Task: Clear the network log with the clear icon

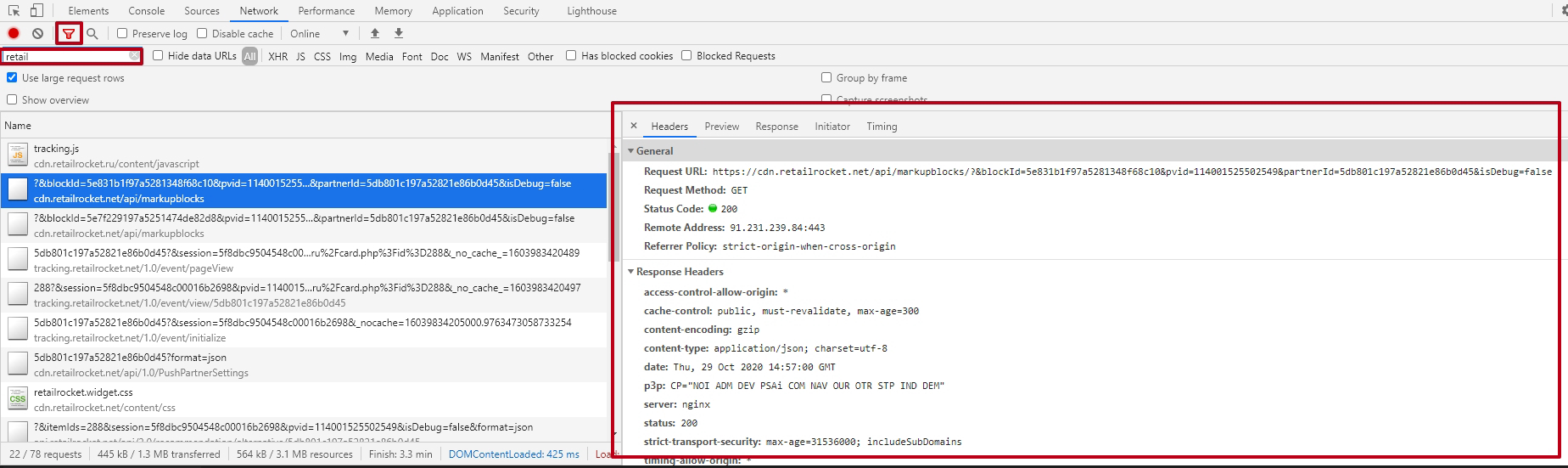Action: coord(37,33)
